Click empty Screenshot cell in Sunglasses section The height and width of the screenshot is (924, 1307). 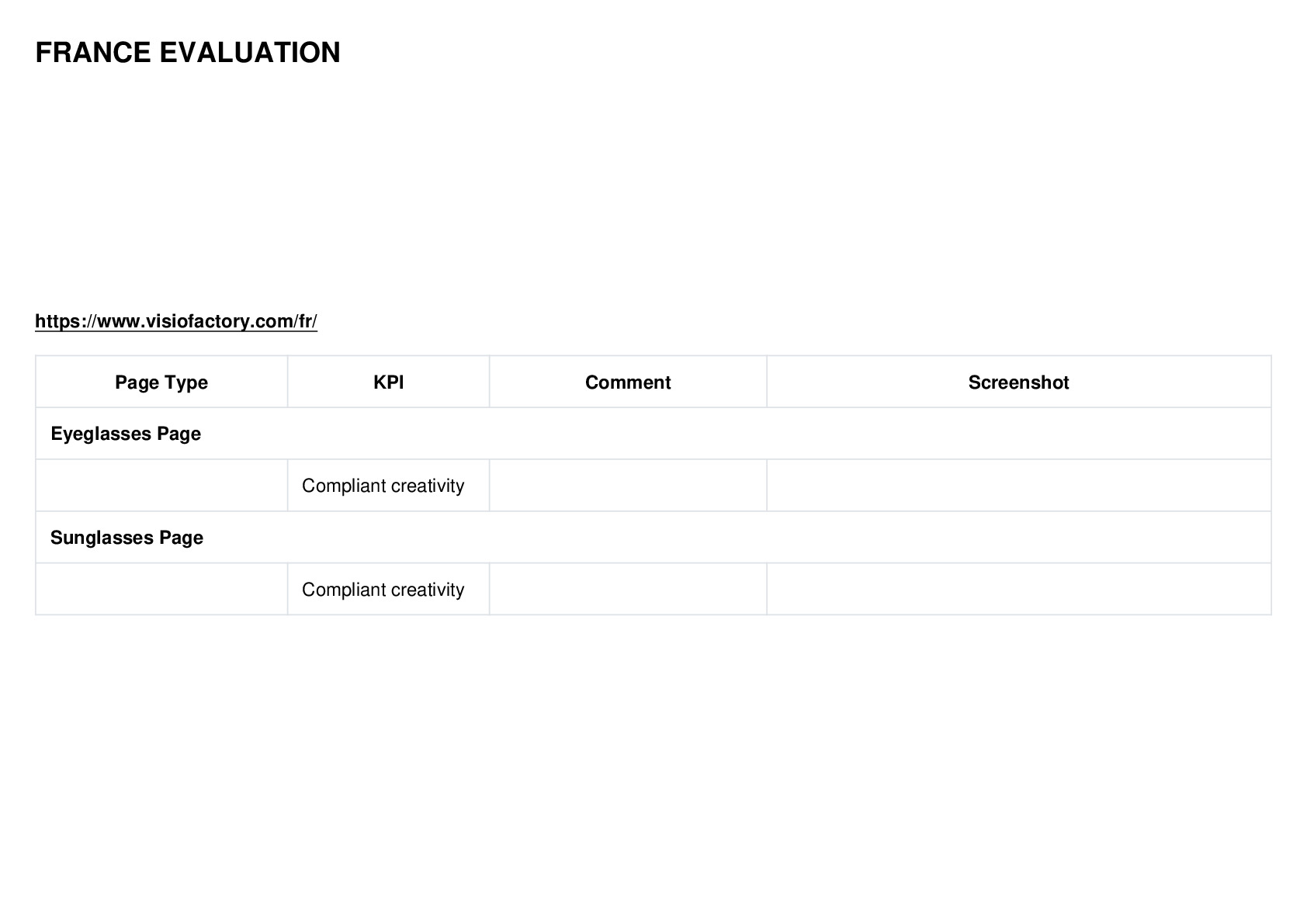pos(1019,590)
